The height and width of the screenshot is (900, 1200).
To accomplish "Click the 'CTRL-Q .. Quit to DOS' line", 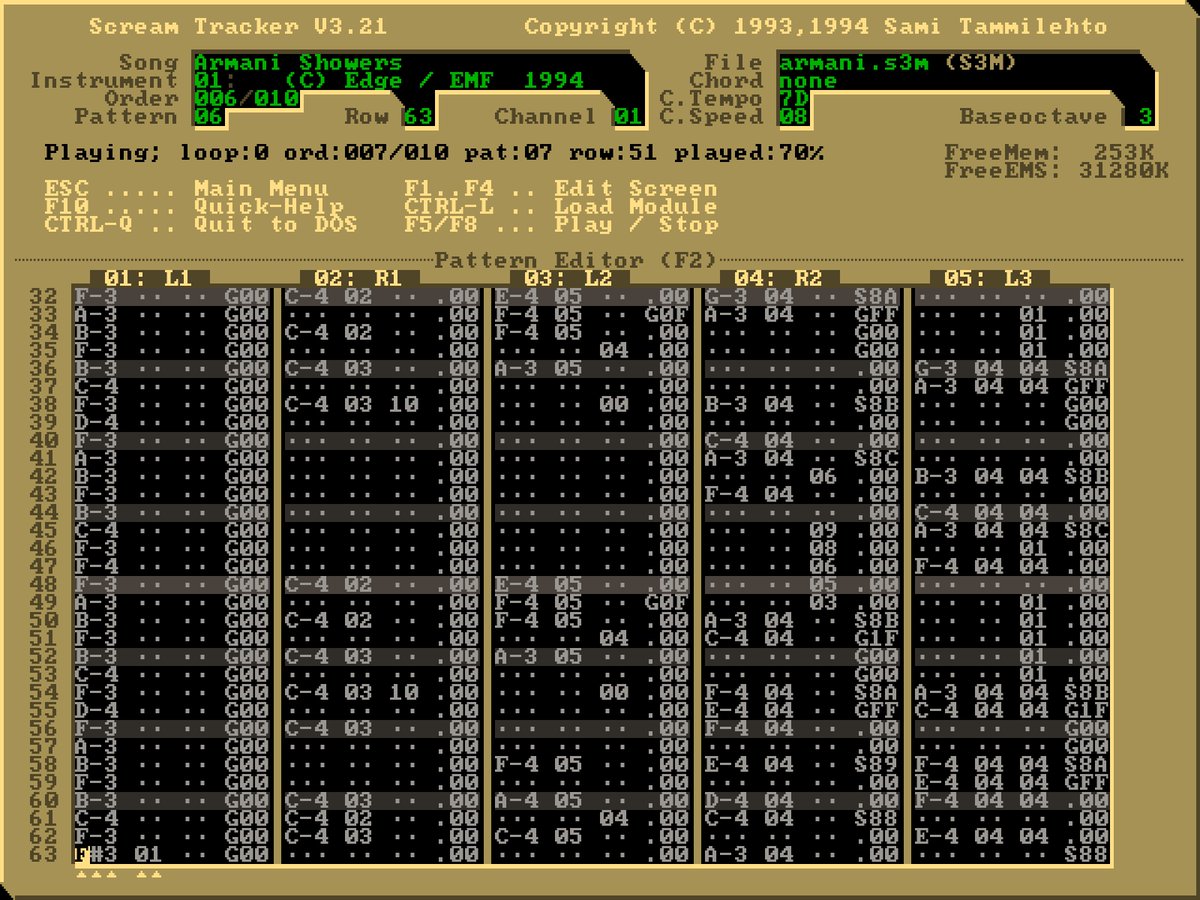I will pyautogui.click(x=201, y=224).
